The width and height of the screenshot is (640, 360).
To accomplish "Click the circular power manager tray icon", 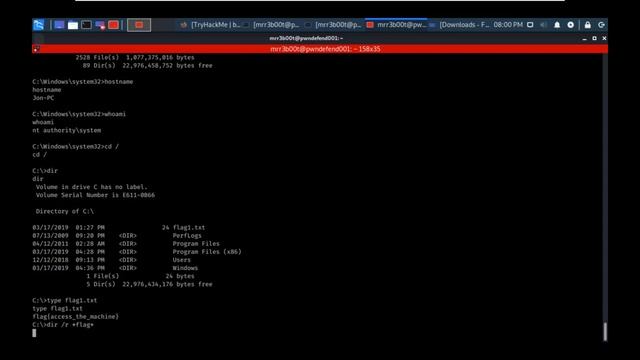I will click(571, 25).
